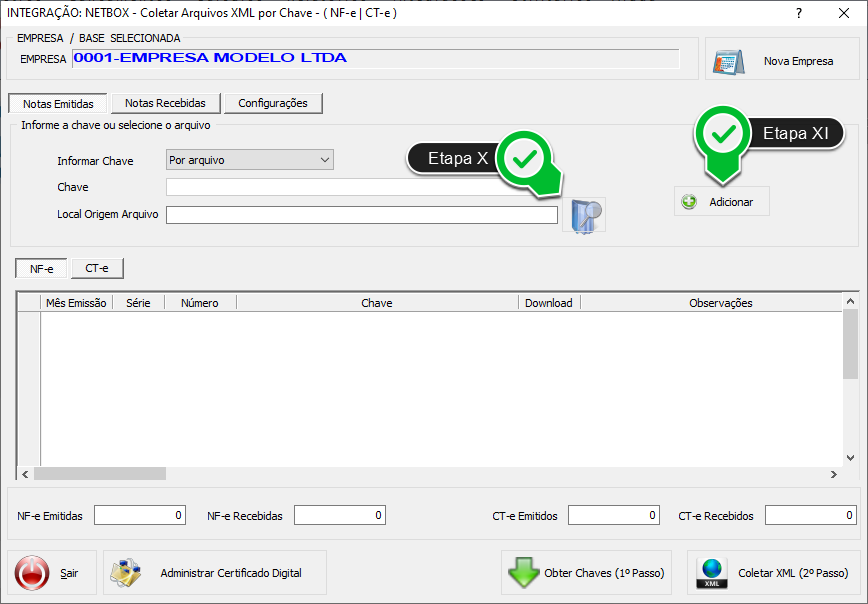The width and height of the screenshot is (868, 604).
Task: Open the Configurações tab
Action: pyautogui.click(x=273, y=103)
